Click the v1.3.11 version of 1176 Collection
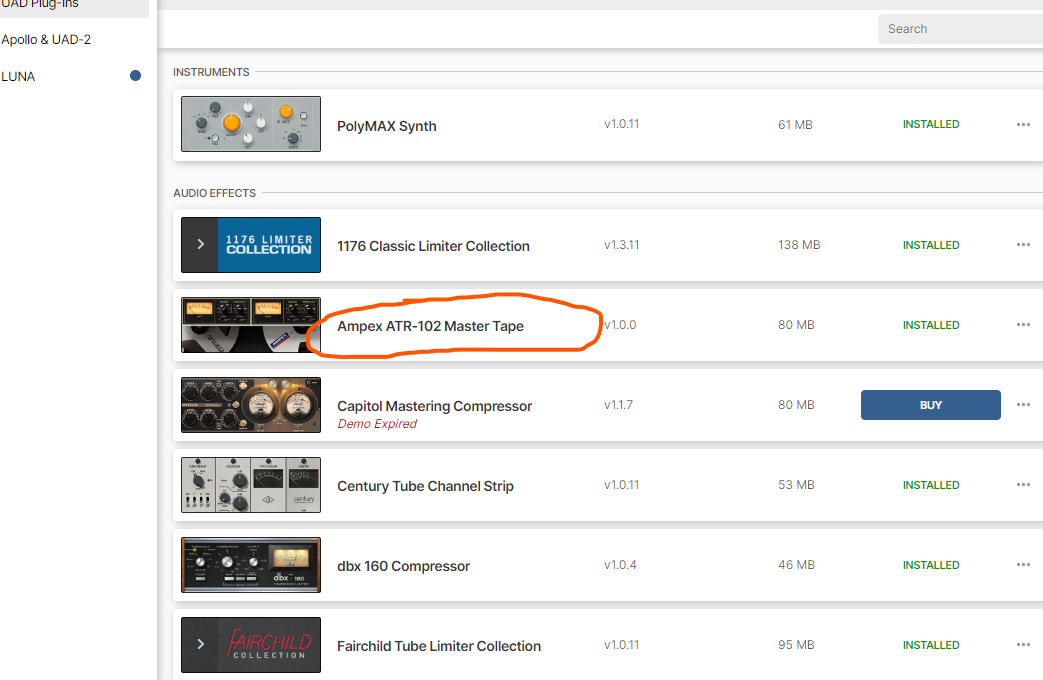 (621, 245)
